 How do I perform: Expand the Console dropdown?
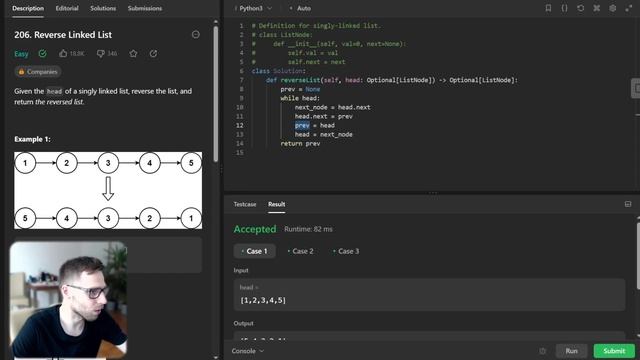click(247, 351)
